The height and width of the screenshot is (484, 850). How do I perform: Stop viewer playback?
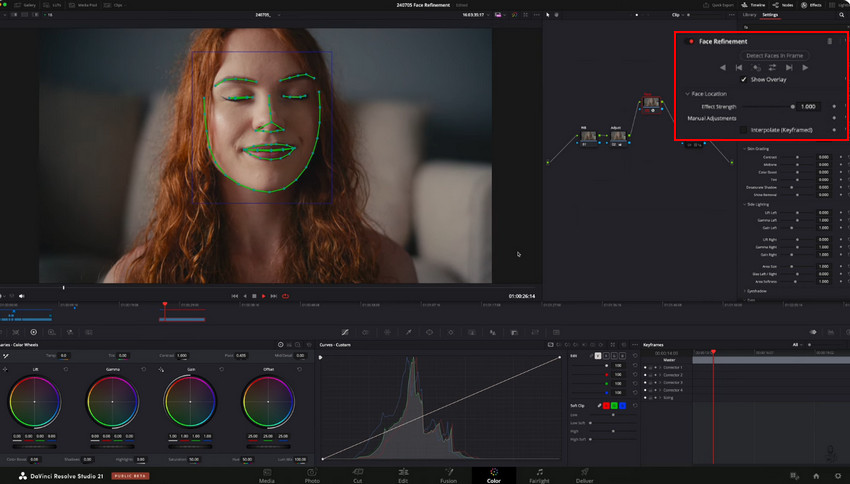(254, 296)
